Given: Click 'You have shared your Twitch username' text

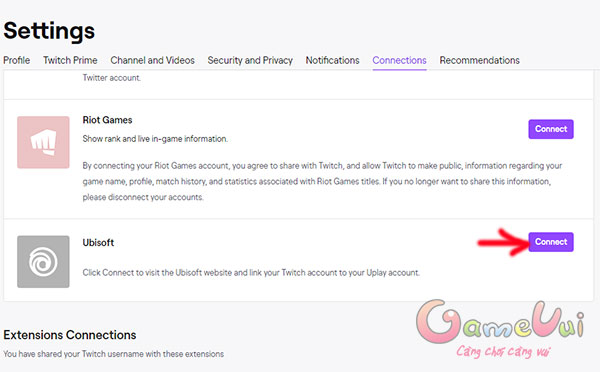Looking at the screenshot, I should pyautogui.click(x=113, y=354).
